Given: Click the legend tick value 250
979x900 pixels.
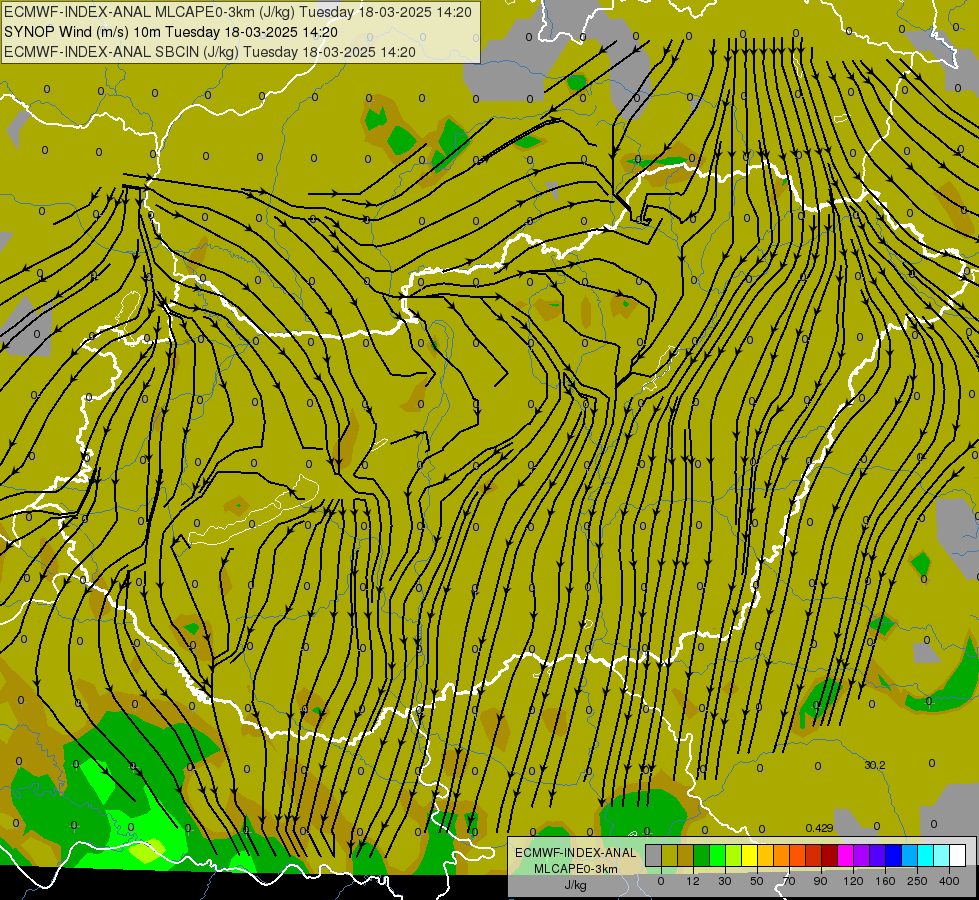Looking at the screenshot, I should pyautogui.click(x=917, y=881).
